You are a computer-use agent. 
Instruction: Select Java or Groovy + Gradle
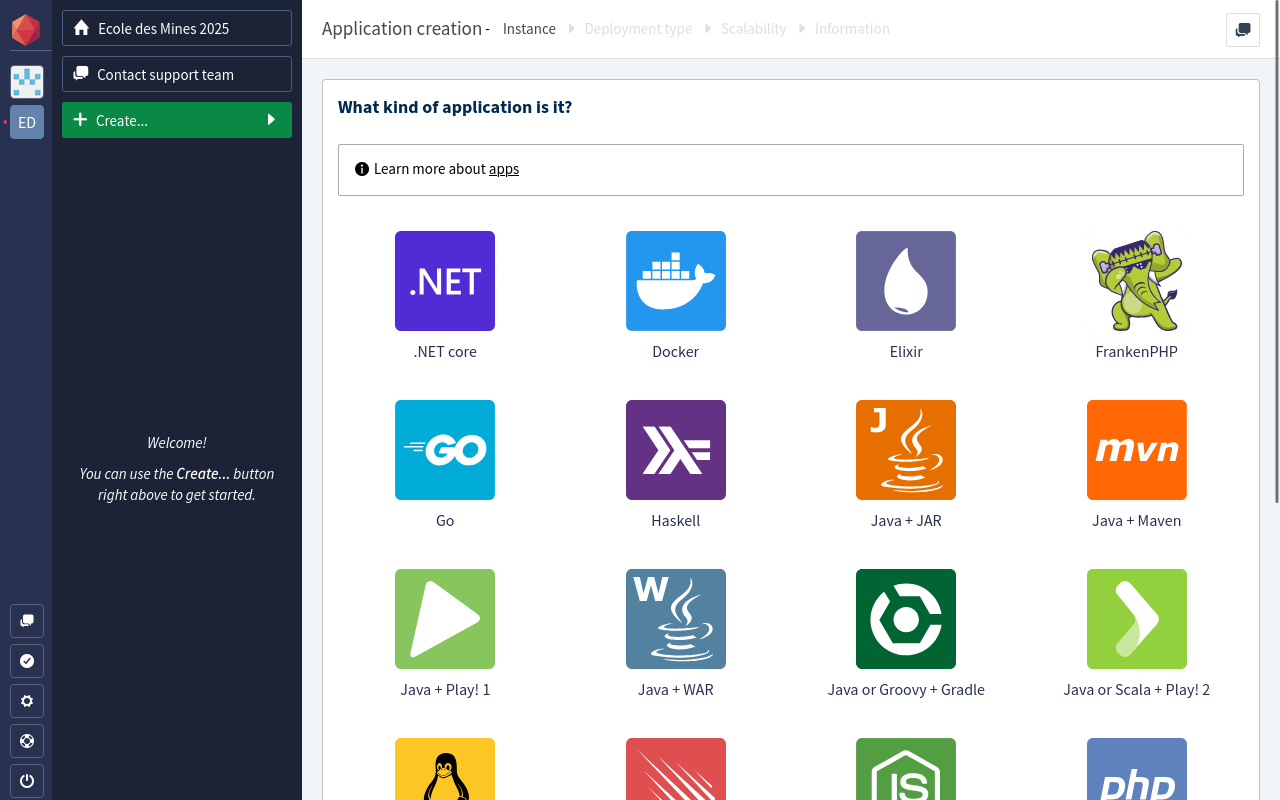click(x=905, y=619)
